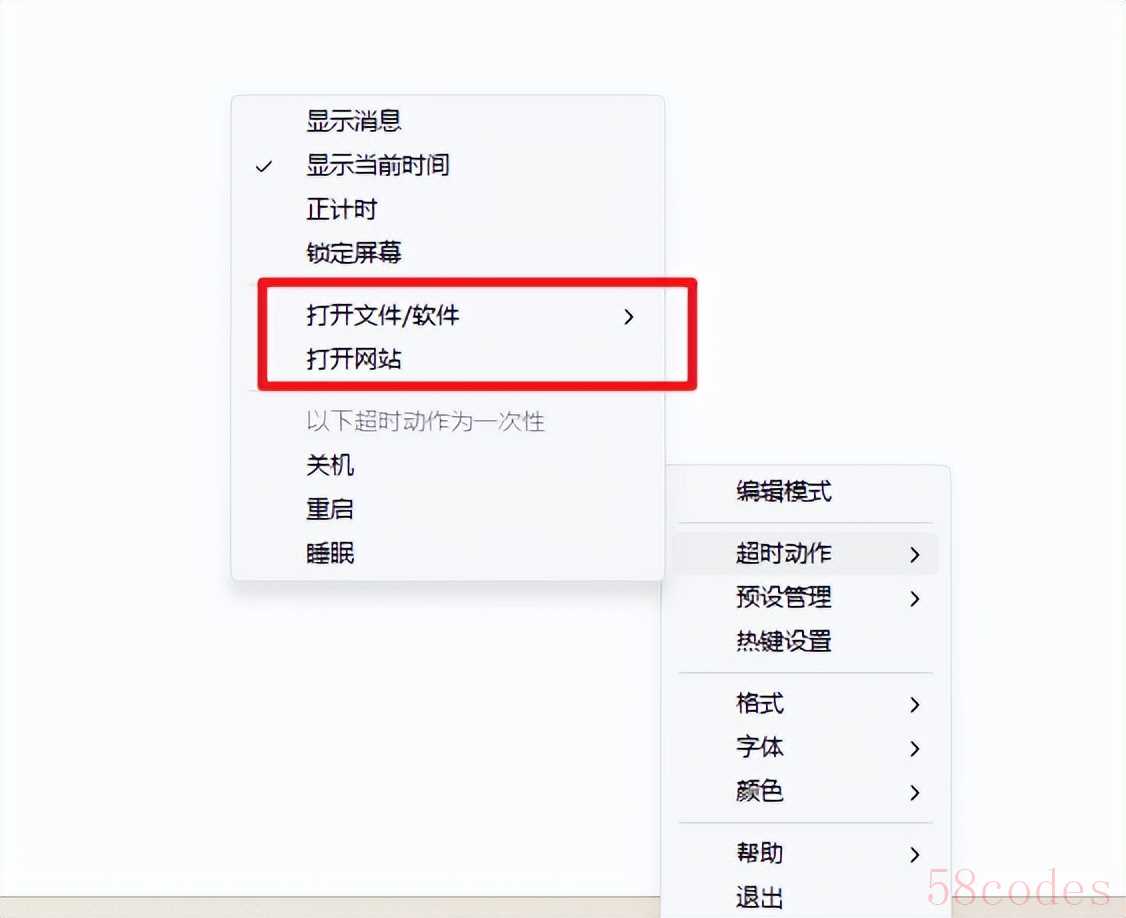Choose the 打开网站 action

[448, 358]
